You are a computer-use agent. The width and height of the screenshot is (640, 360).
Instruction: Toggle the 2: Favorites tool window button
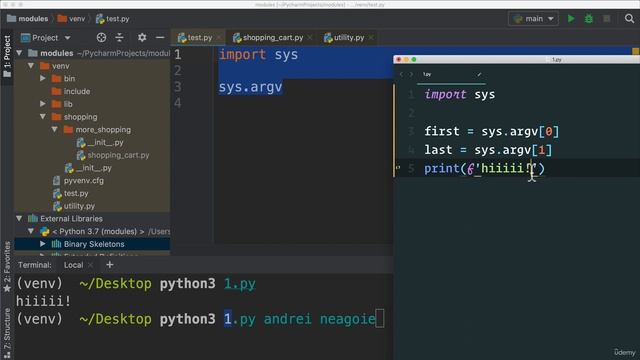point(7,267)
